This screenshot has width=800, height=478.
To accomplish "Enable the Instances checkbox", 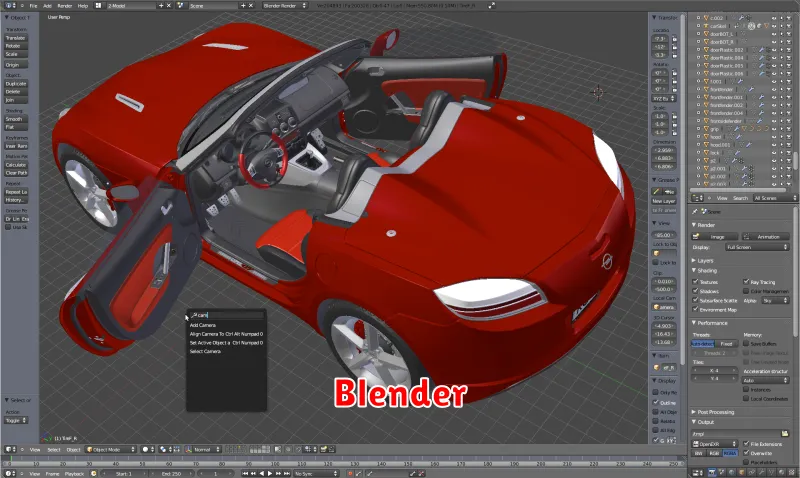I will point(746,389).
